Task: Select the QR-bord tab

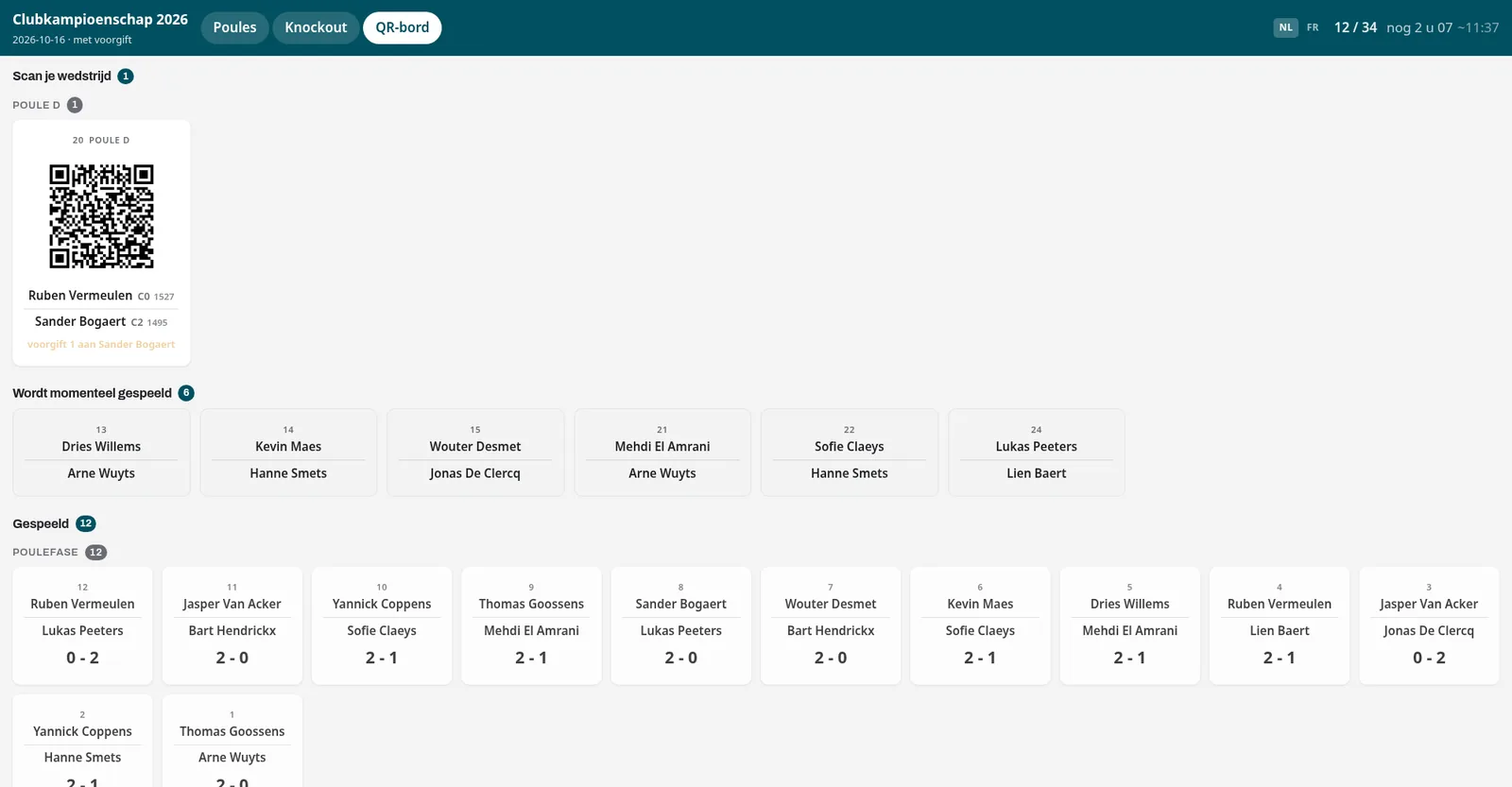Action: point(402,27)
